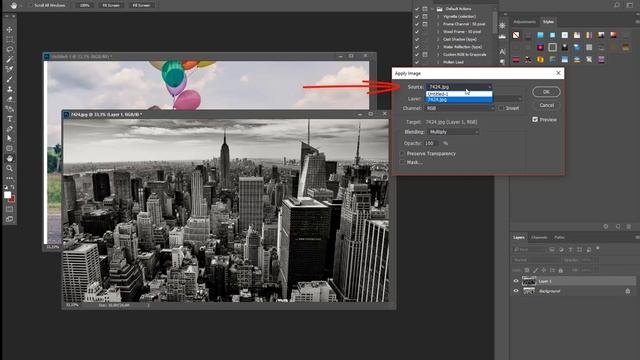Image resolution: width=640 pixels, height=360 pixels.
Task: Select the Hand tool
Action: 9,158
